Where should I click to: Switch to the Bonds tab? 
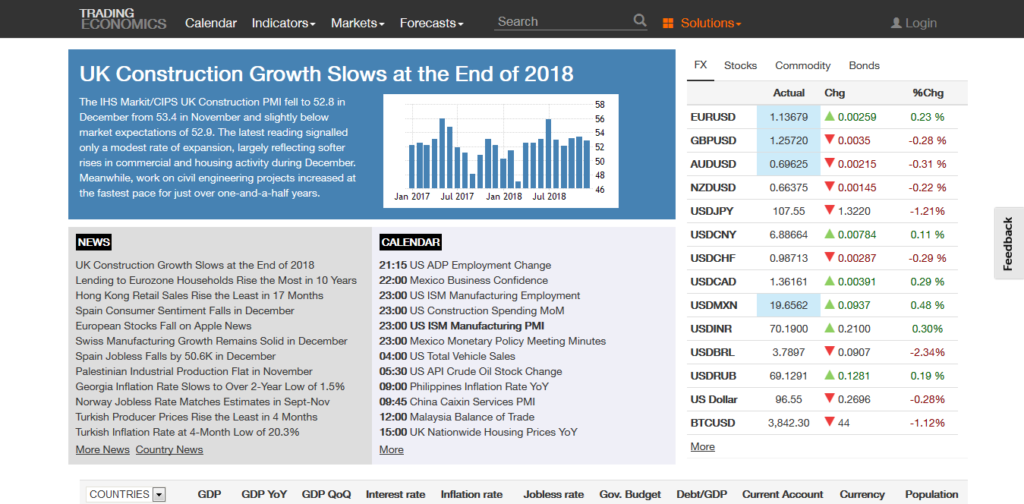point(864,65)
